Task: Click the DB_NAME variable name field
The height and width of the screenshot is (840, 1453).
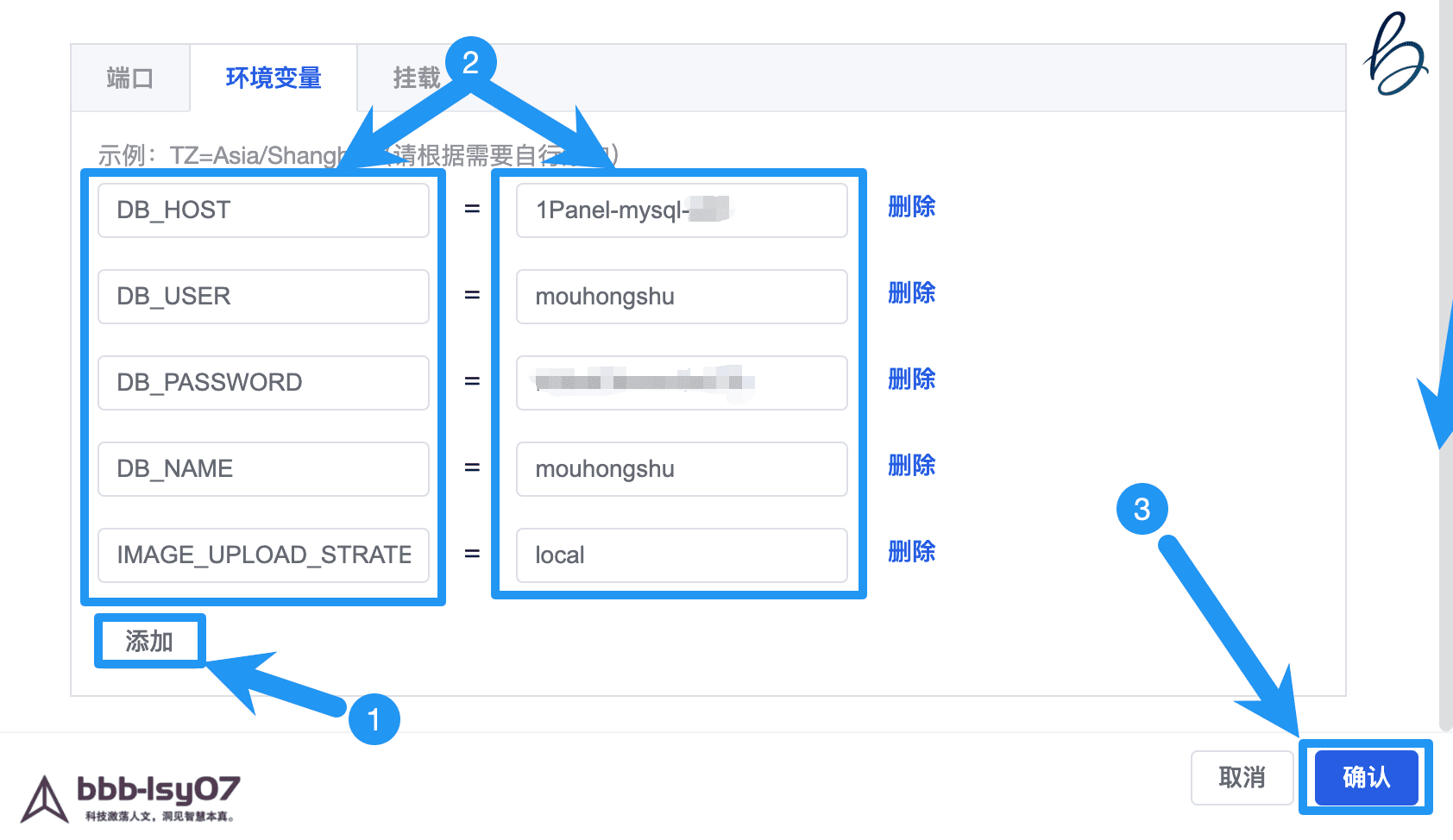Action: (x=263, y=469)
